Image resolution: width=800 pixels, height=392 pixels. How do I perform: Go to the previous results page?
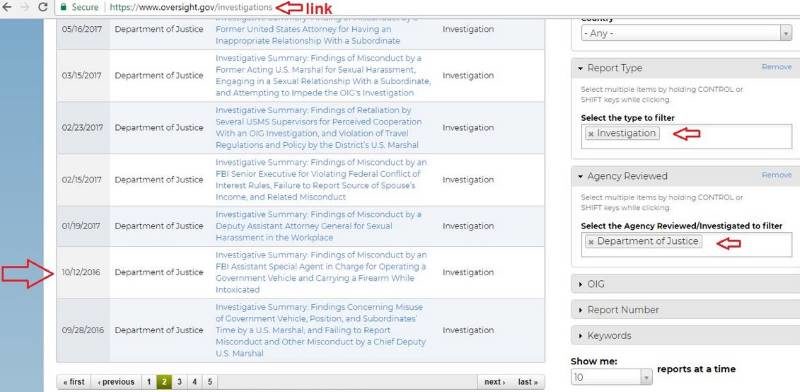(116, 382)
